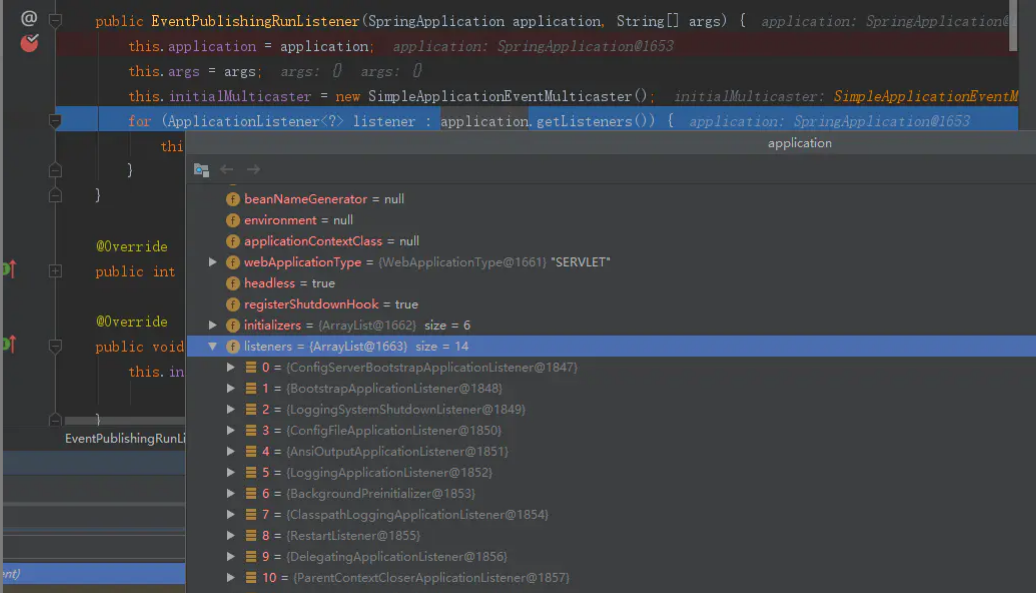
Task: Click array element icon for index 2
Action: (251, 409)
